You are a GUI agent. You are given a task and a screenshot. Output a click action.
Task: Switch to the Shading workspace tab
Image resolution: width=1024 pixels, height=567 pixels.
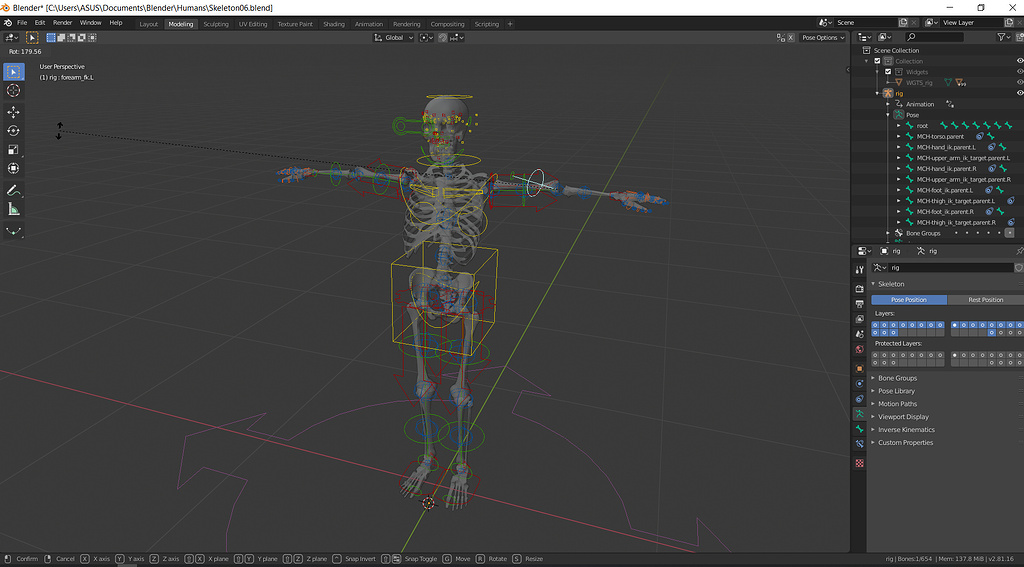click(334, 24)
